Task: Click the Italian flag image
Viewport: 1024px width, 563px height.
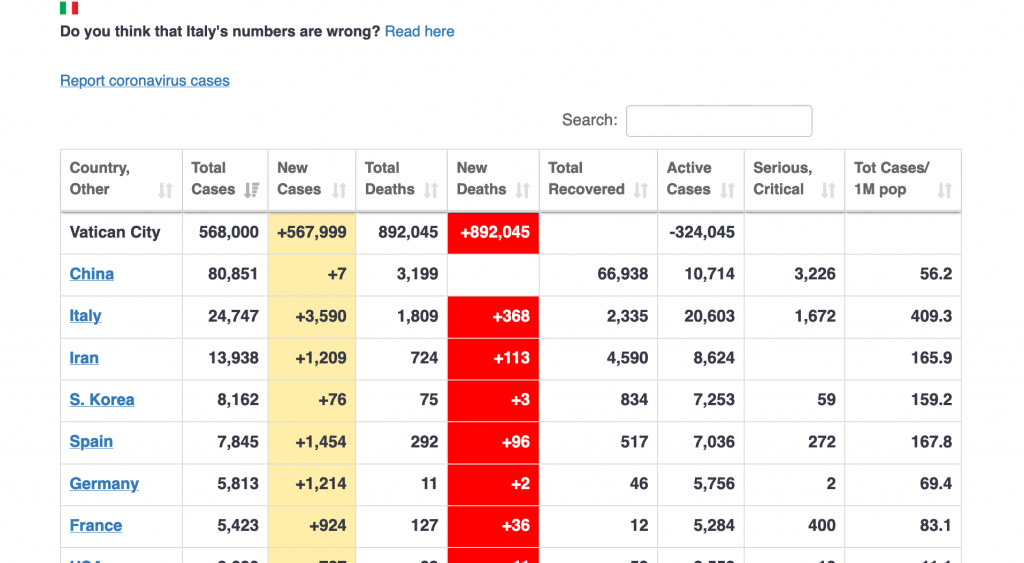Action: [69, 8]
